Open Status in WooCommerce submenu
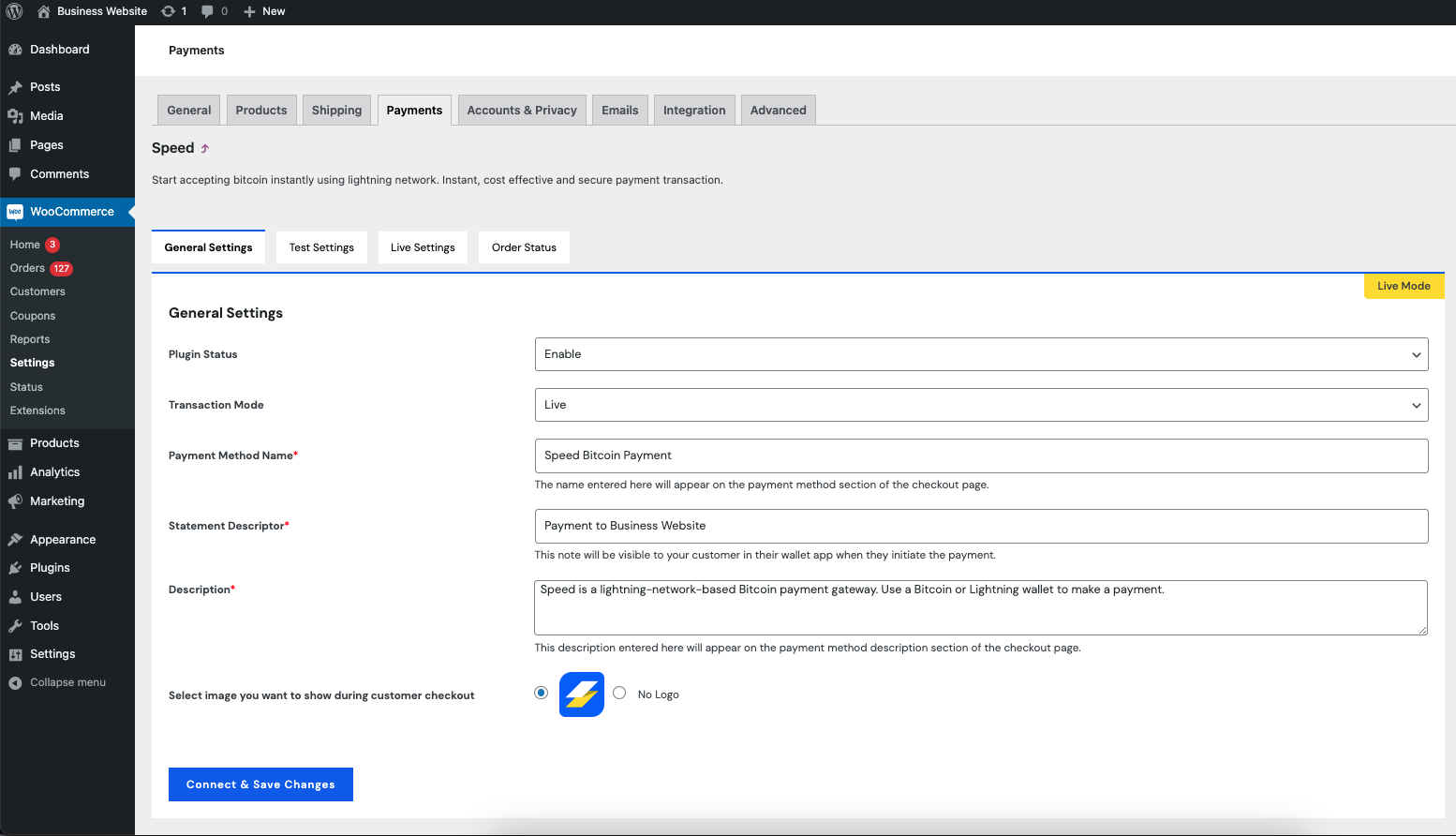This screenshot has width=1456, height=836. coord(26,387)
